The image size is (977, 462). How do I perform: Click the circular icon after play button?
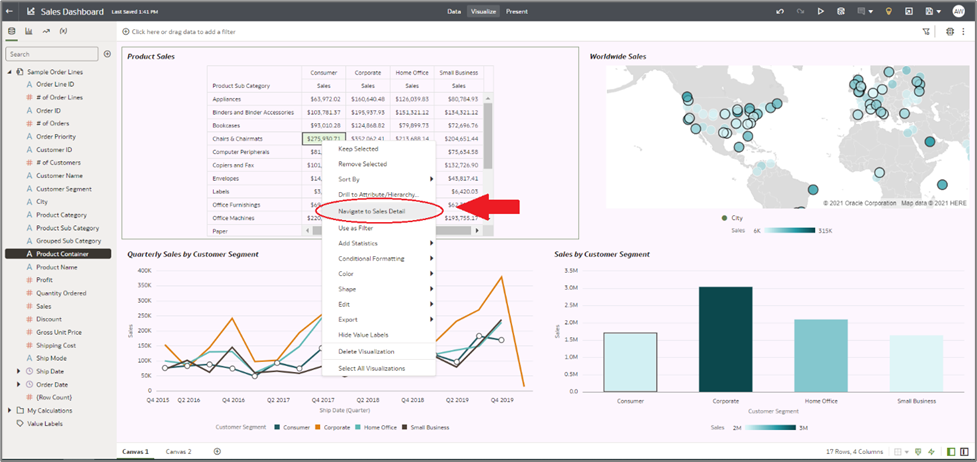tap(841, 11)
